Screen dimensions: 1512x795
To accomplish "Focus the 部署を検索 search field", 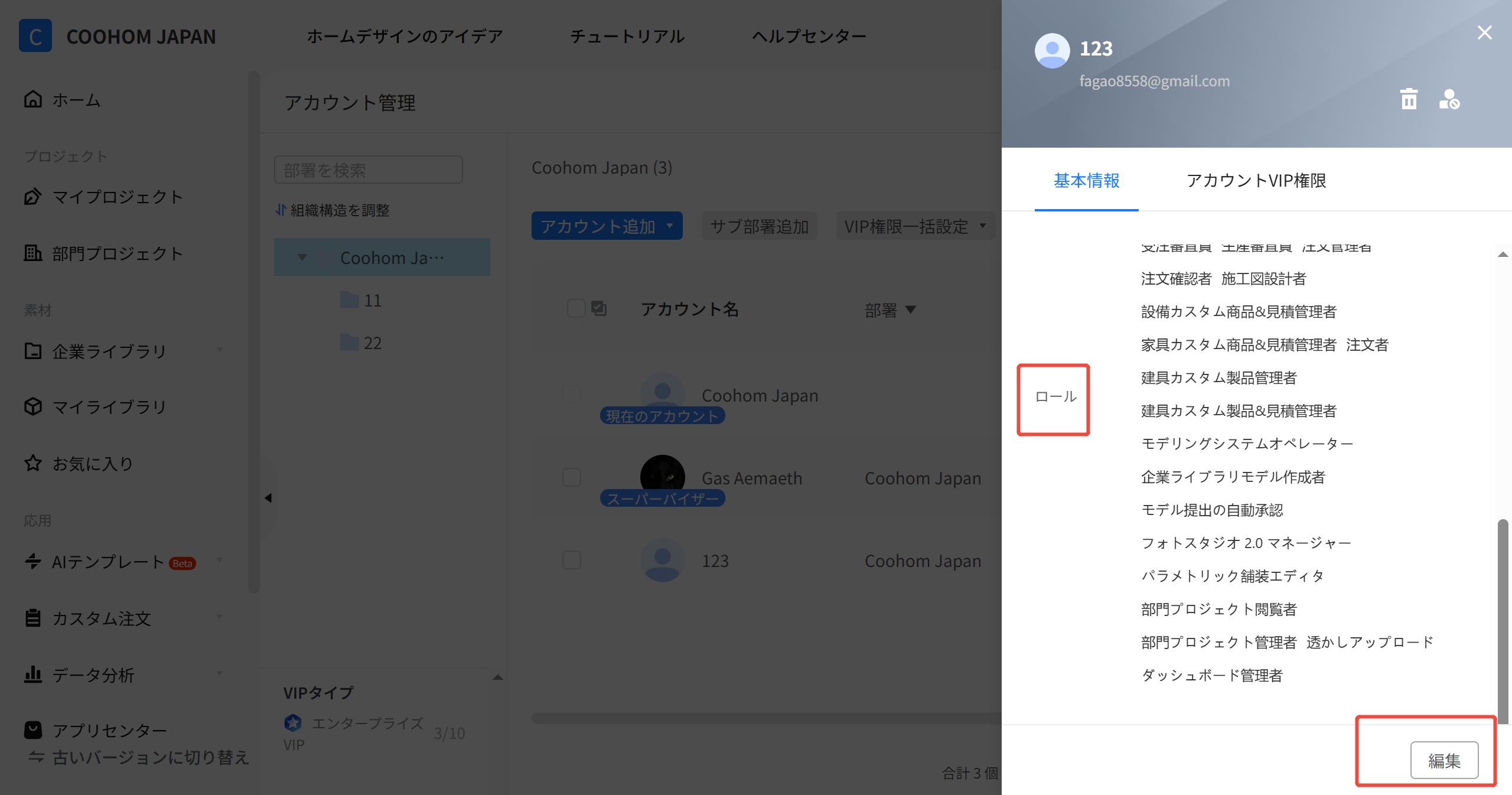I will click(369, 170).
